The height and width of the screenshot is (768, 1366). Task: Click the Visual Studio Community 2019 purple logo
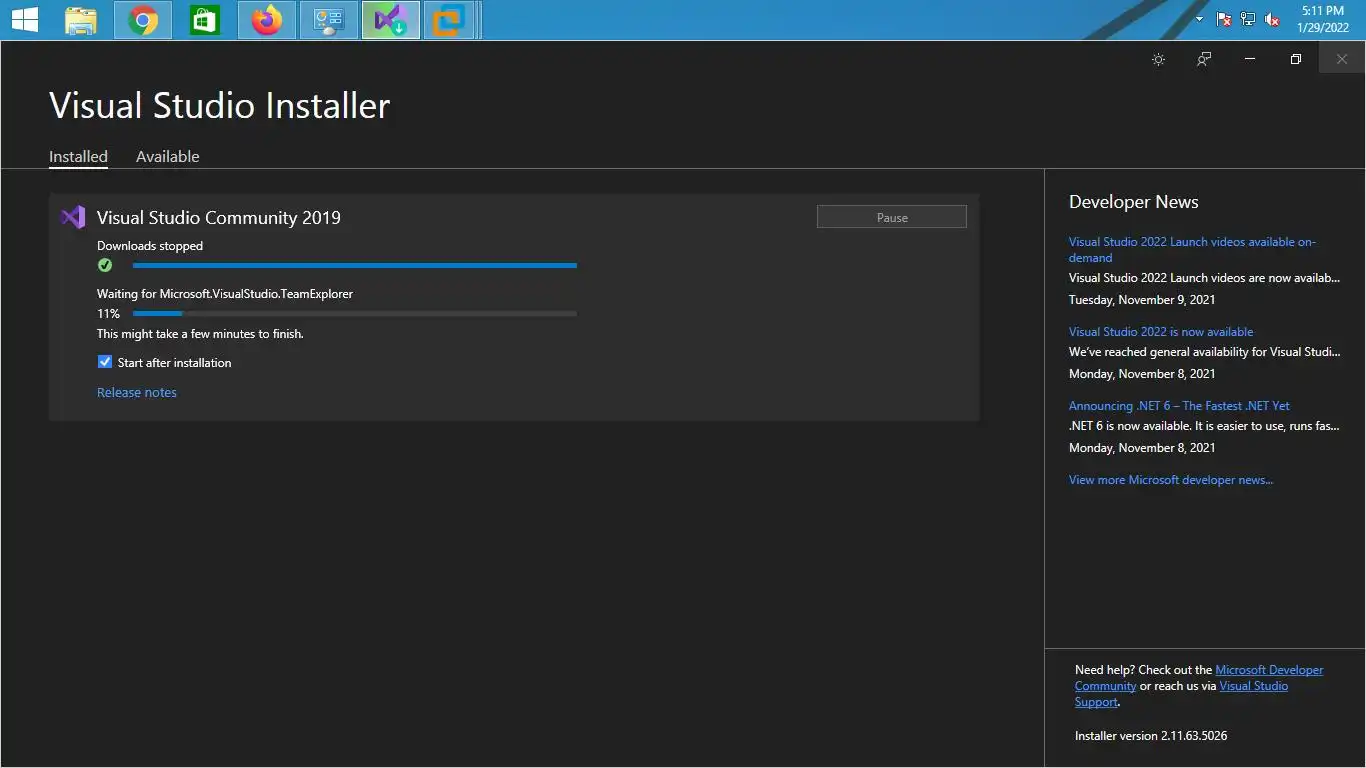coord(73,217)
